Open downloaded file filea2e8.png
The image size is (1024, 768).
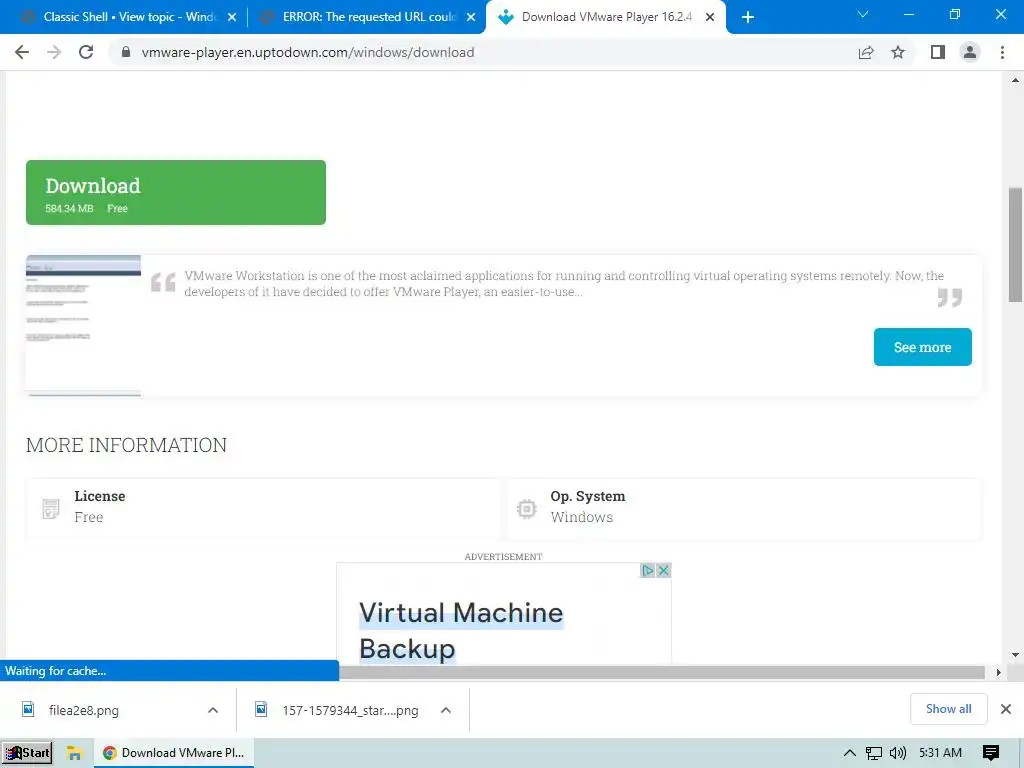[x=84, y=710]
